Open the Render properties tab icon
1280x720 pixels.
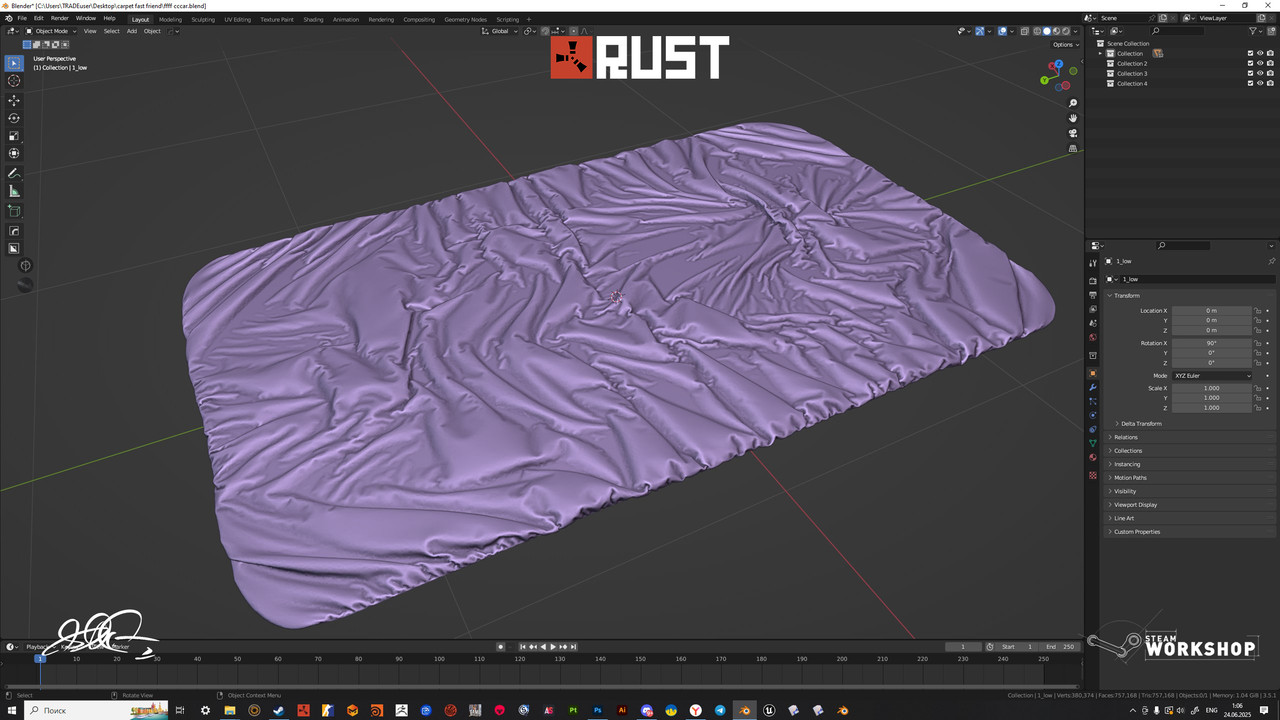coord(1093,281)
